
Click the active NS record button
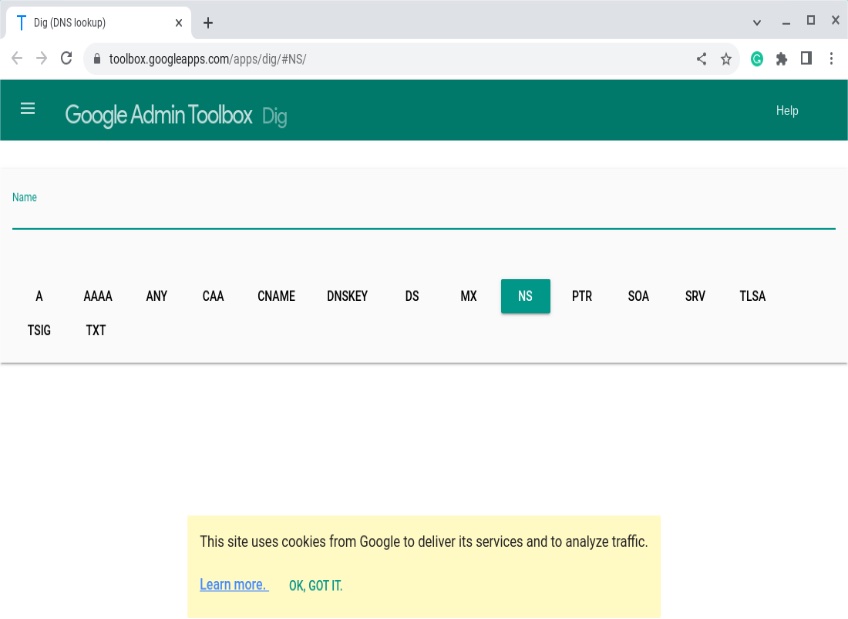[526, 296]
